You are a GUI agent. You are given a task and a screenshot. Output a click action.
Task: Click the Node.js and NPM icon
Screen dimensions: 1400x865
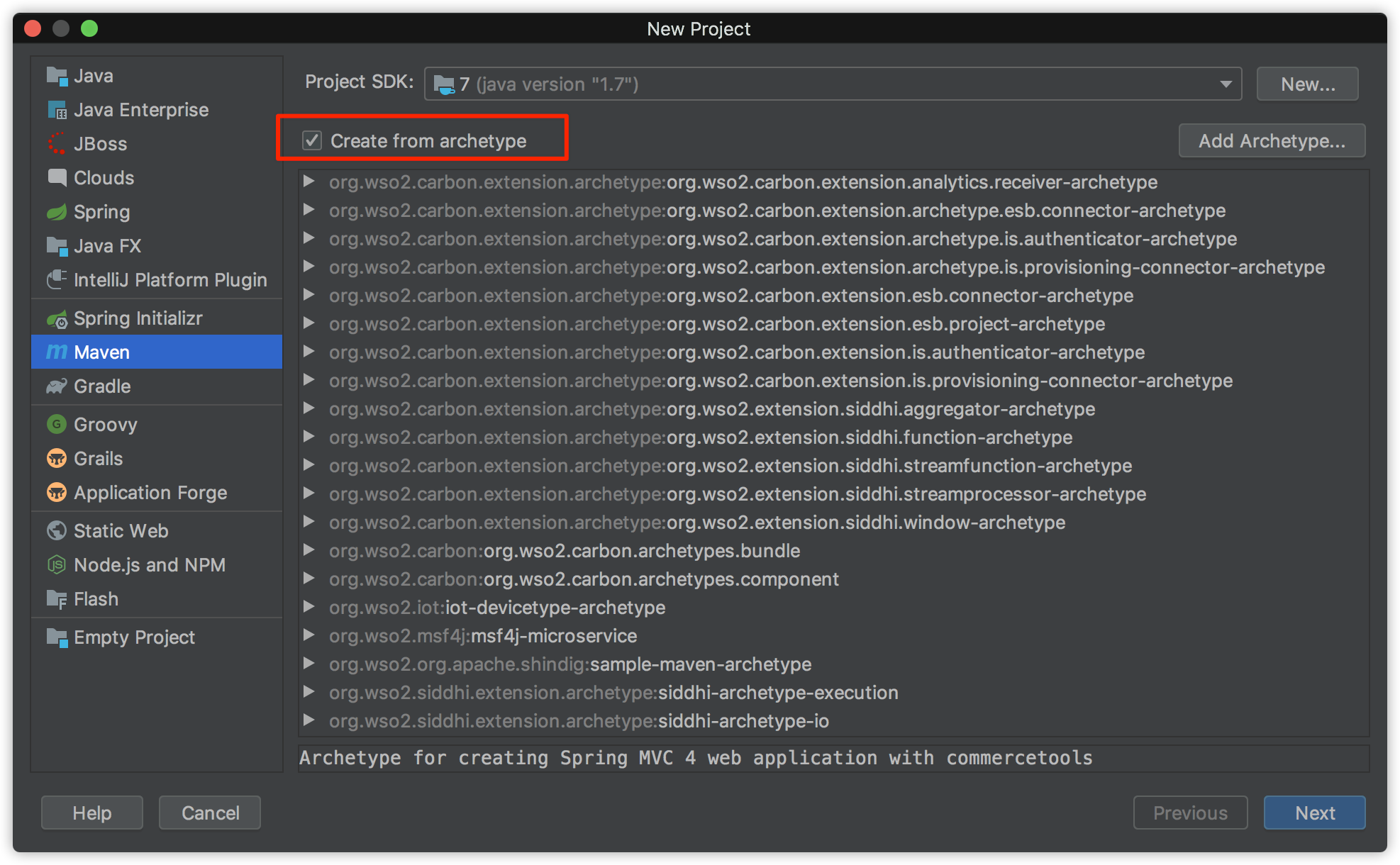pos(56,565)
